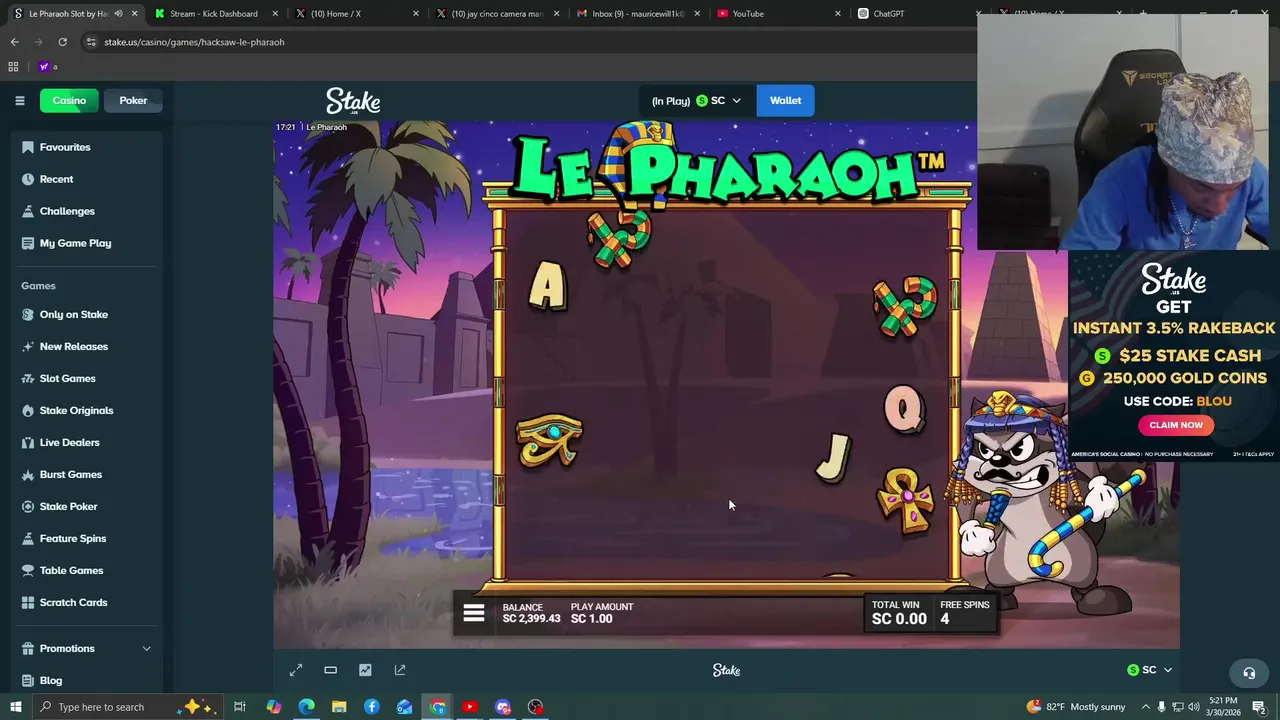Viewport: 1280px width, 720px height.
Task: Click the Balance SC 2,399.43 readout
Action: 531,613
